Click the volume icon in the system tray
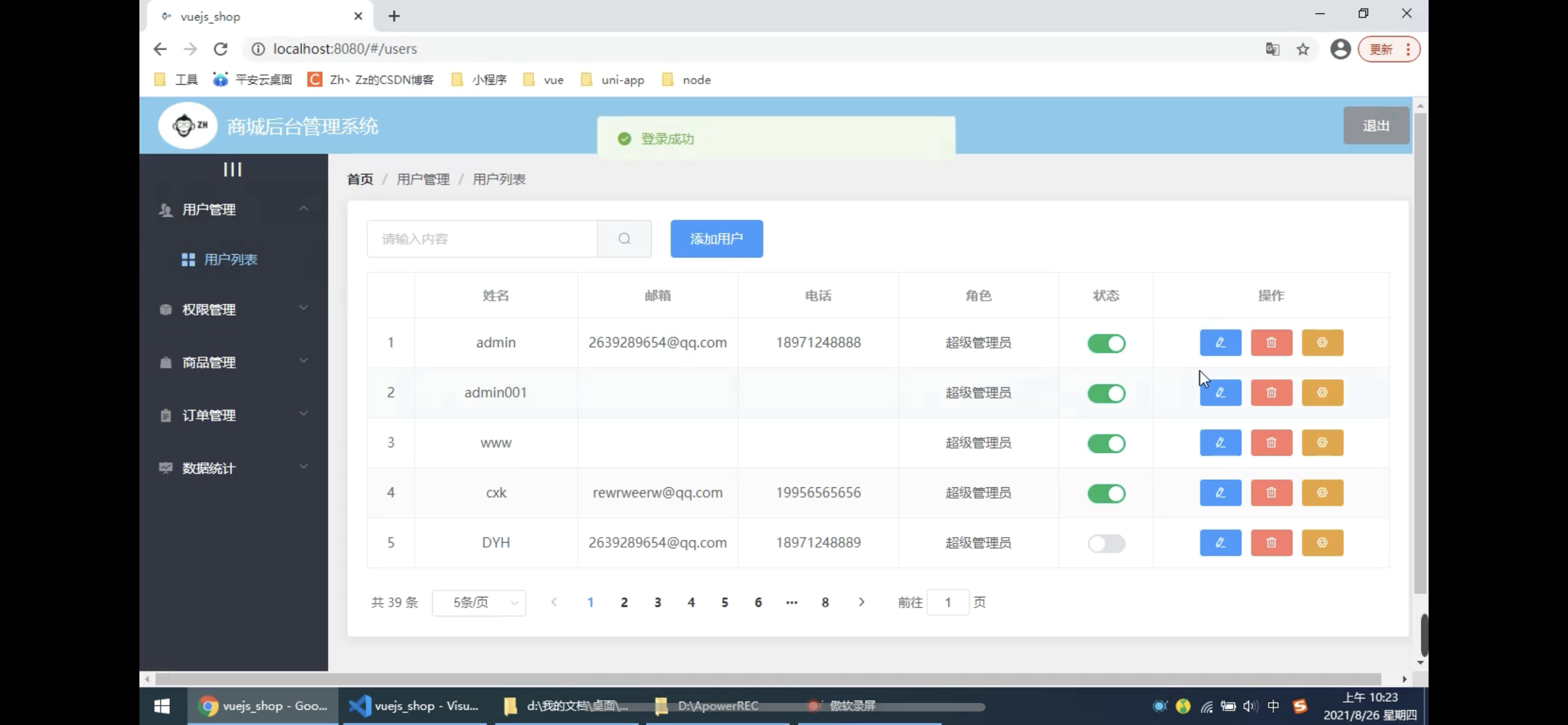This screenshot has height=725, width=1568. [1250, 706]
